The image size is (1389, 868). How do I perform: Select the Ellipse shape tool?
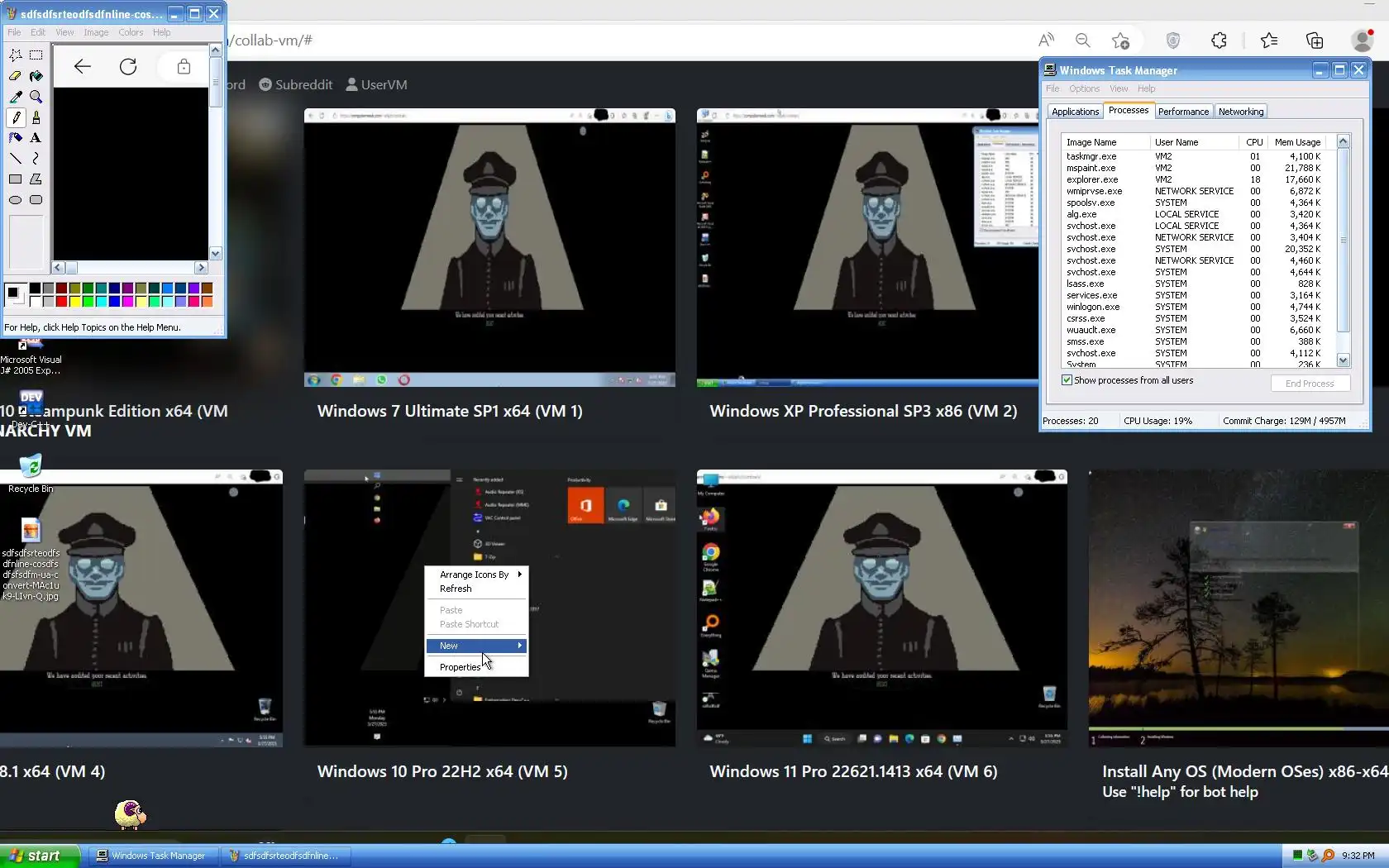[x=16, y=200]
